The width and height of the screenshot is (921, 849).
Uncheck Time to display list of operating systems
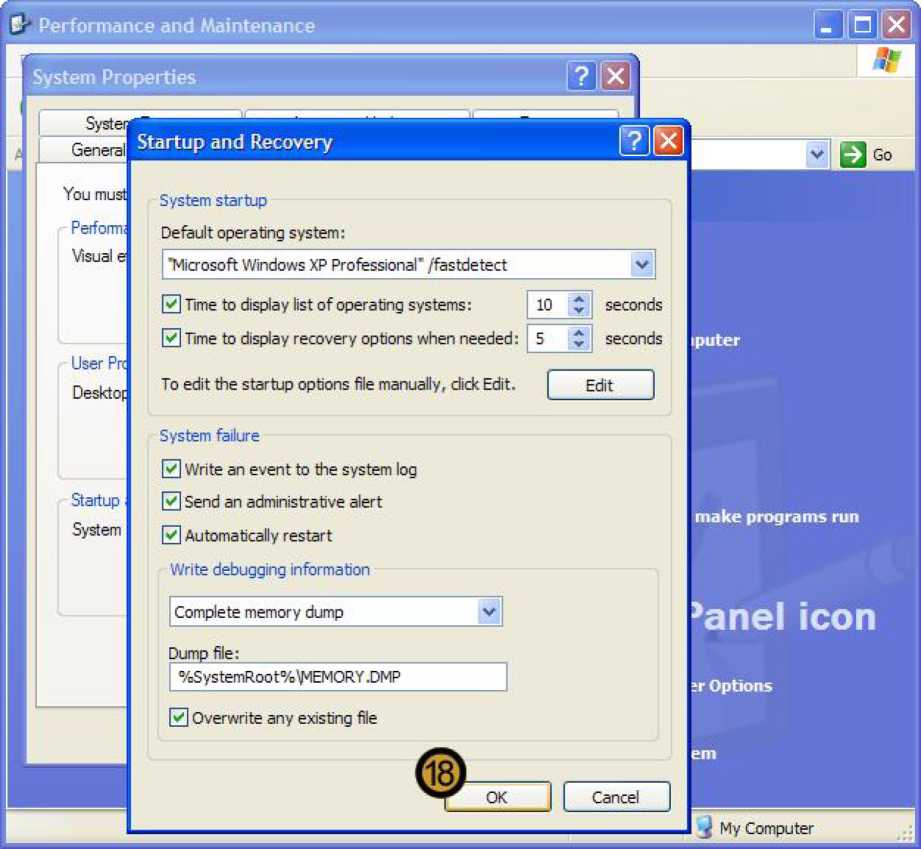pos(171,304)
